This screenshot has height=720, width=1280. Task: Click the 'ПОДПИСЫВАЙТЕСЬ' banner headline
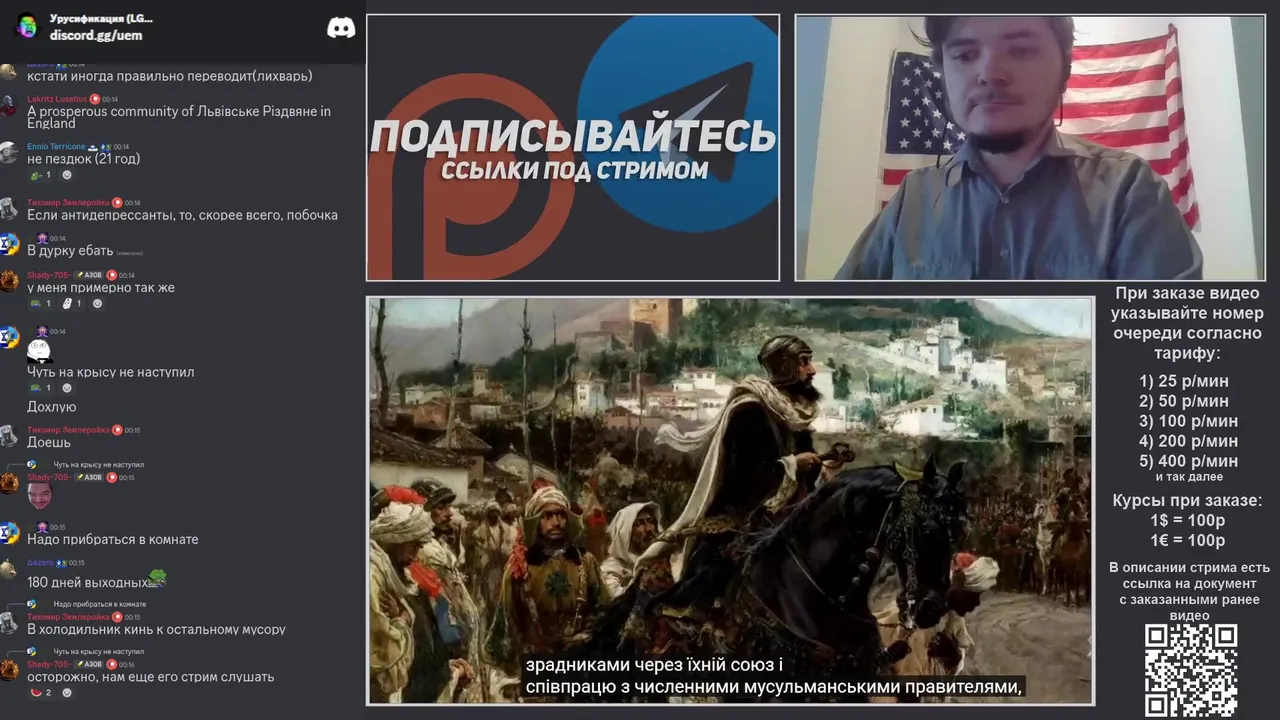click(573, 136)
